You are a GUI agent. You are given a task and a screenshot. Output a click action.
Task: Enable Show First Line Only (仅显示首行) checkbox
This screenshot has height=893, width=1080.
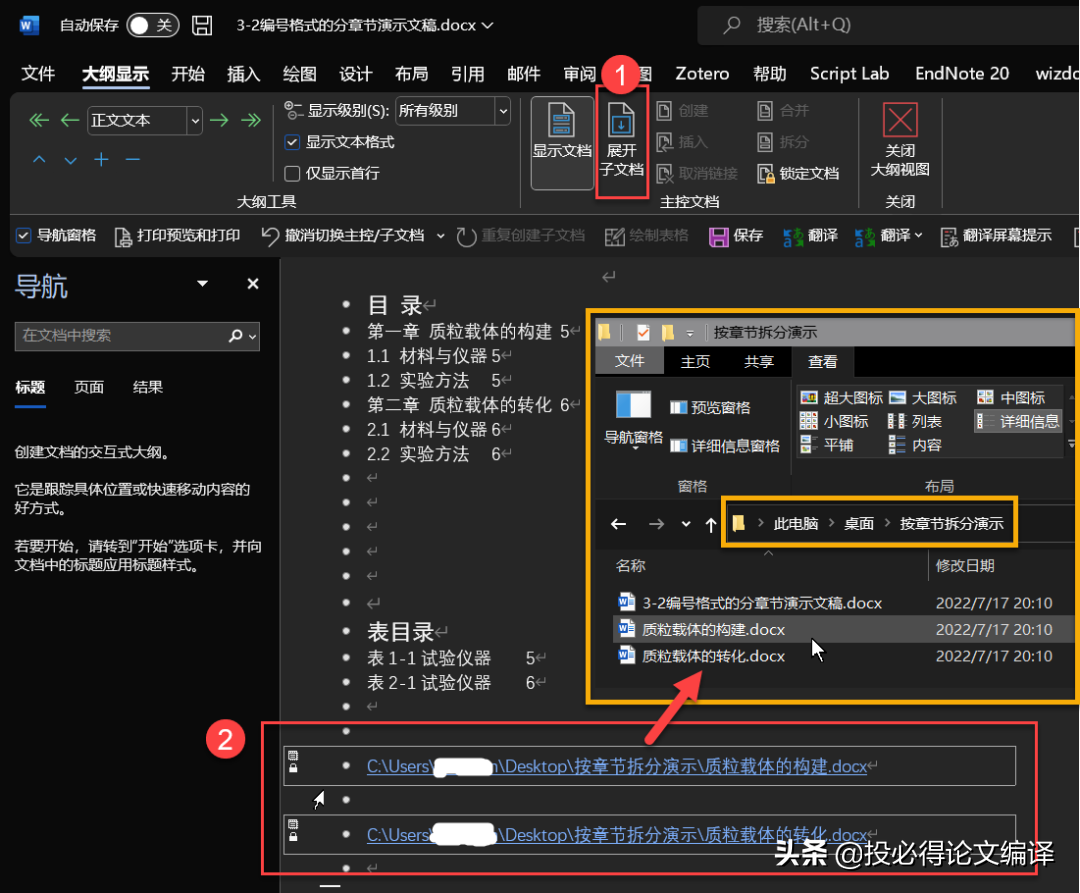292,173
